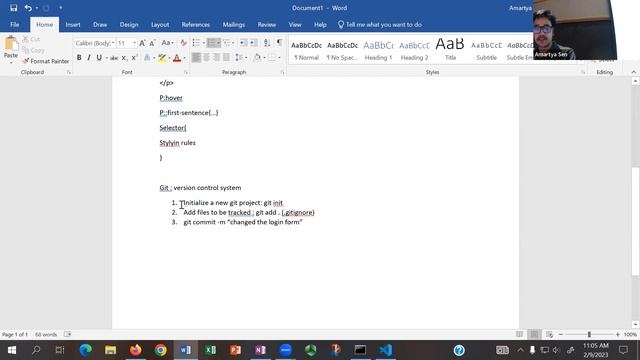This screenshot has width=640, height=360.
Task: Open the font name Calibri dropdown
Action: [x=113, y=43]
